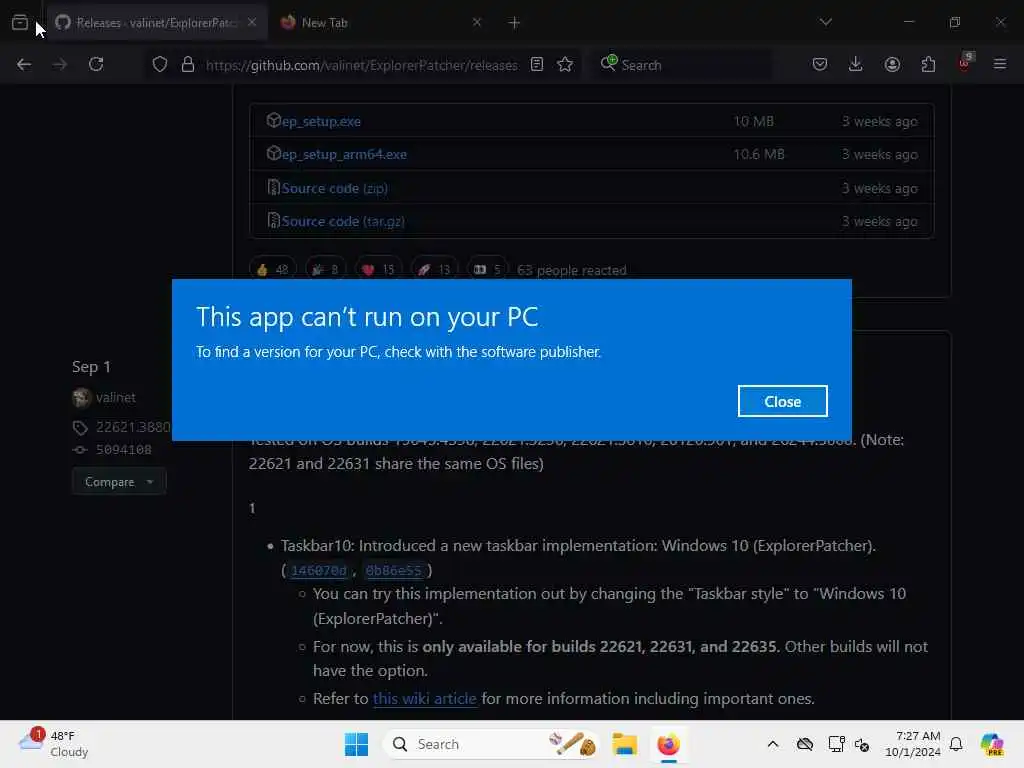The width and height of the screenshot is (1024, 768).
Task: Open weather widget 48°F Cloudy
Action: point(54,744)
